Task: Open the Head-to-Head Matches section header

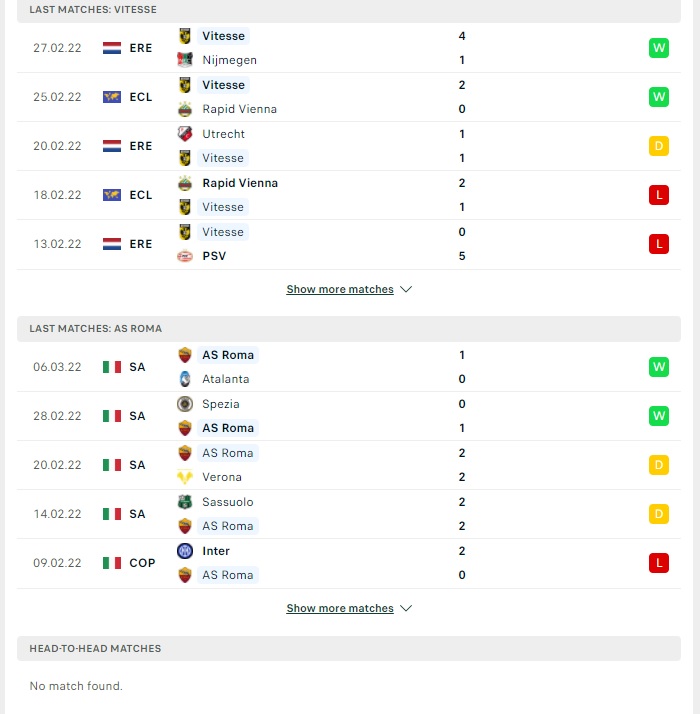Action: tap(349, 648)
